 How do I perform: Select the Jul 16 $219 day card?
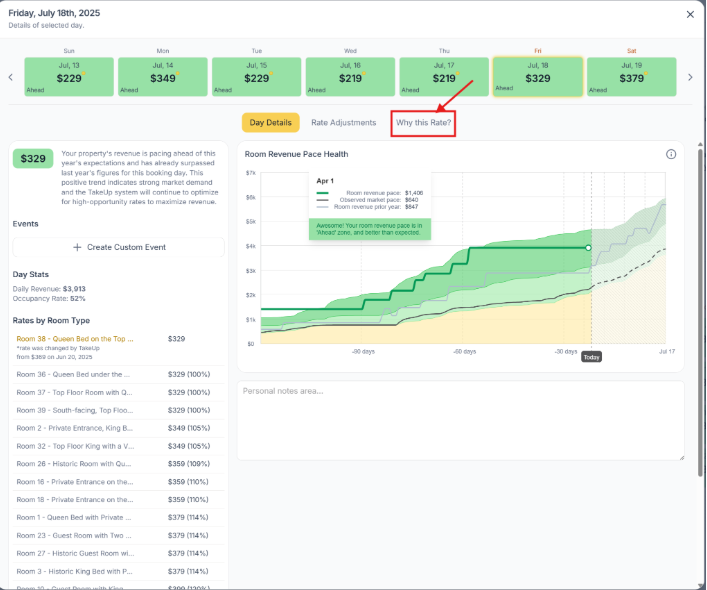(350, 77)
